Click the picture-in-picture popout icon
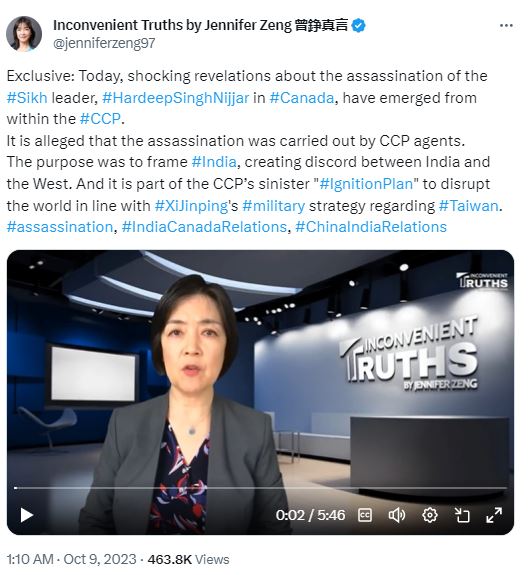The image size is (530, 575). click(462, 515)
